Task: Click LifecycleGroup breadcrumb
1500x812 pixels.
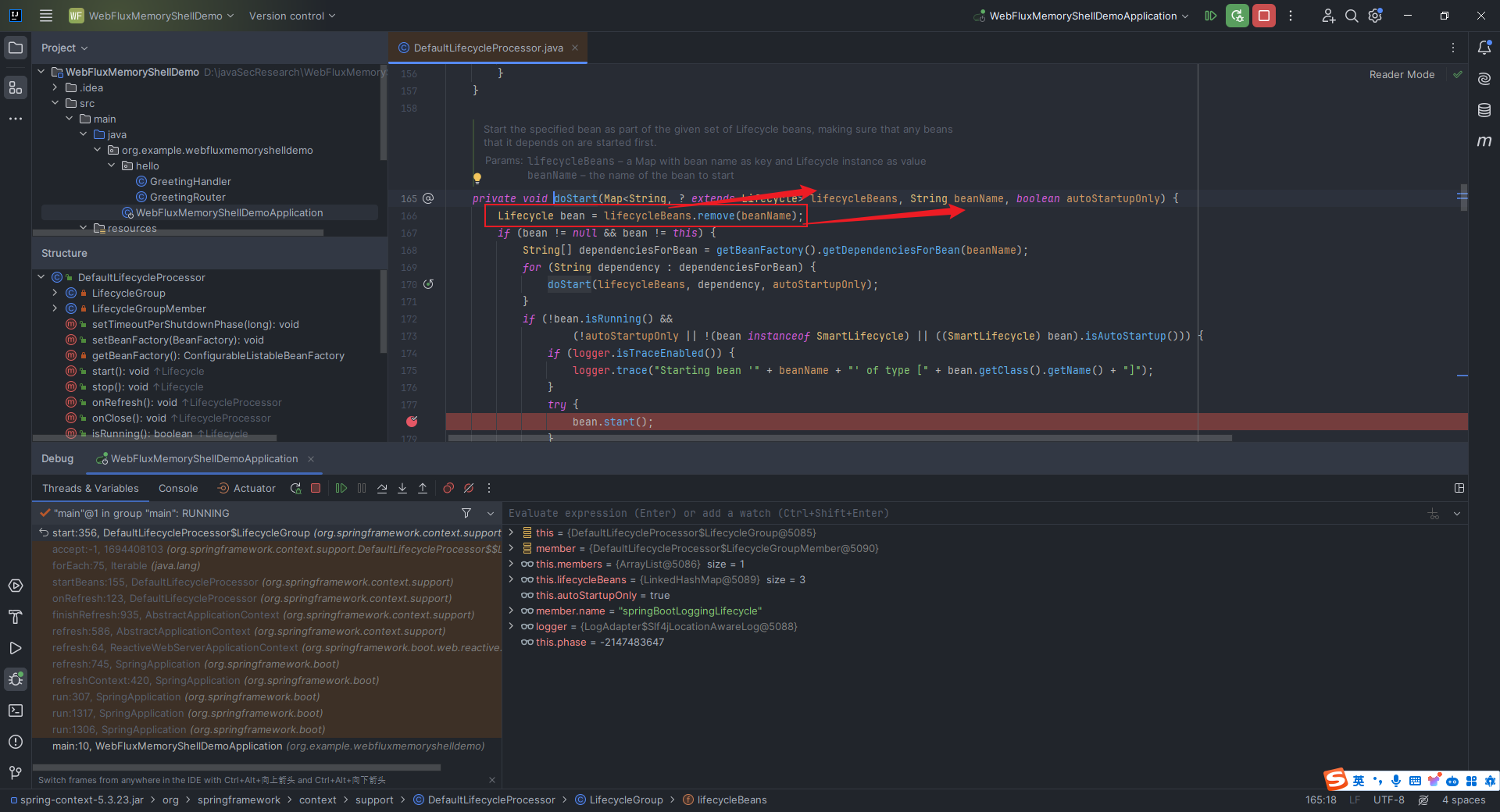Action: 619,800
